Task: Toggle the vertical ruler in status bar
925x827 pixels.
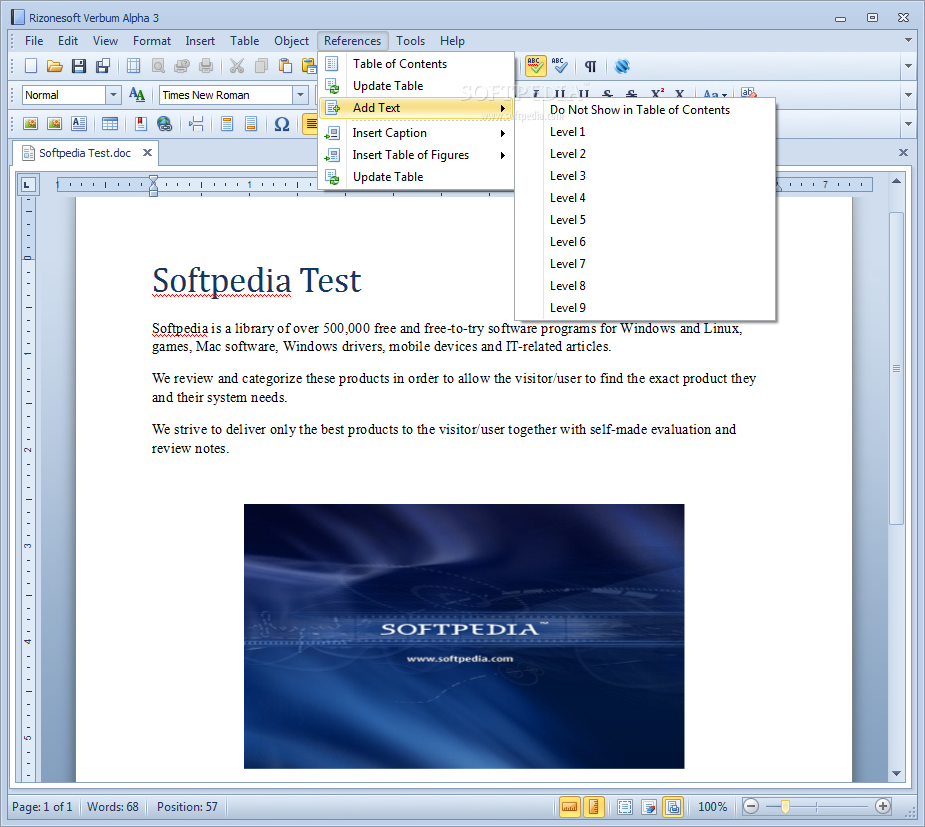Action: 593,807
